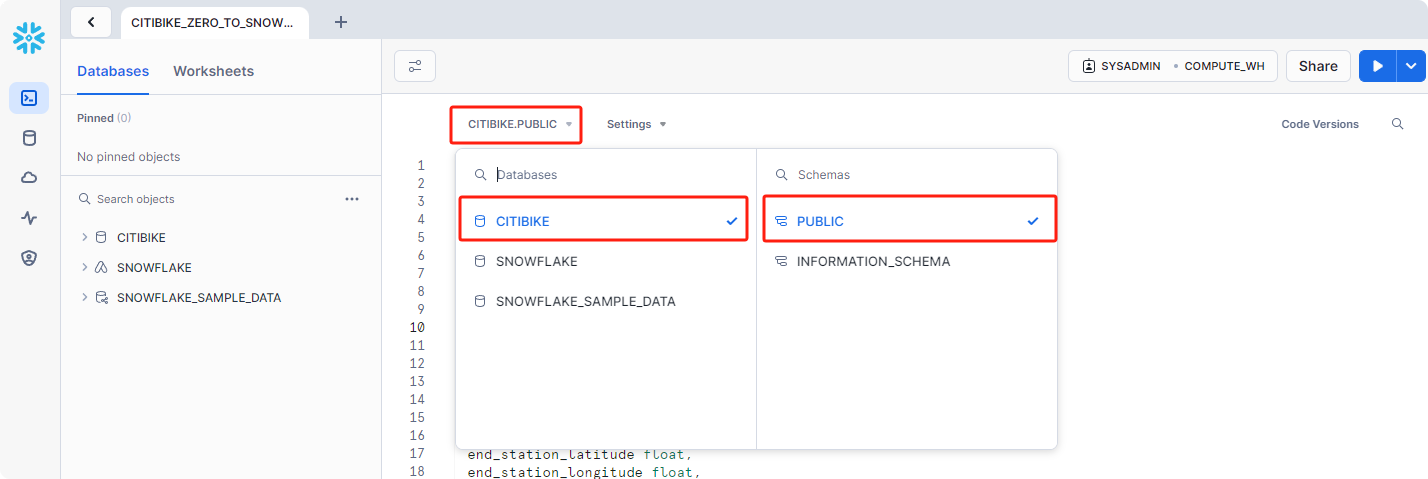Image resolution: width=1428 pixels, height=479 pixels.
Task: Select the INFORMATION_SCHEMA schema
Action: coord(873,262)
